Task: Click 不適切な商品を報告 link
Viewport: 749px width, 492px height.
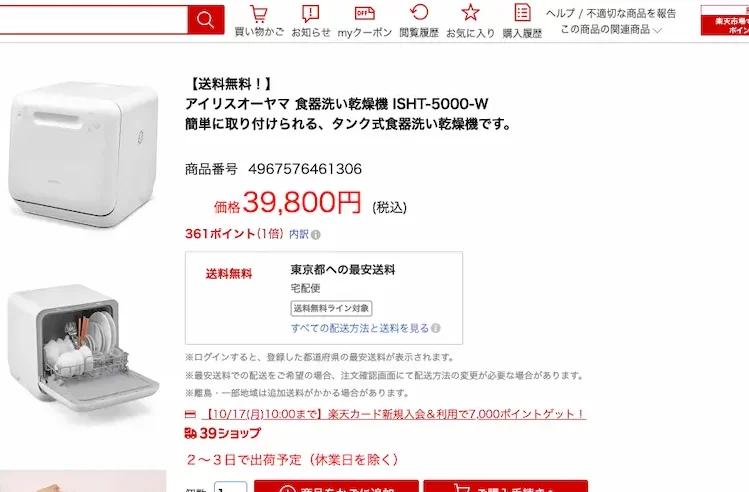Action: 631,13
